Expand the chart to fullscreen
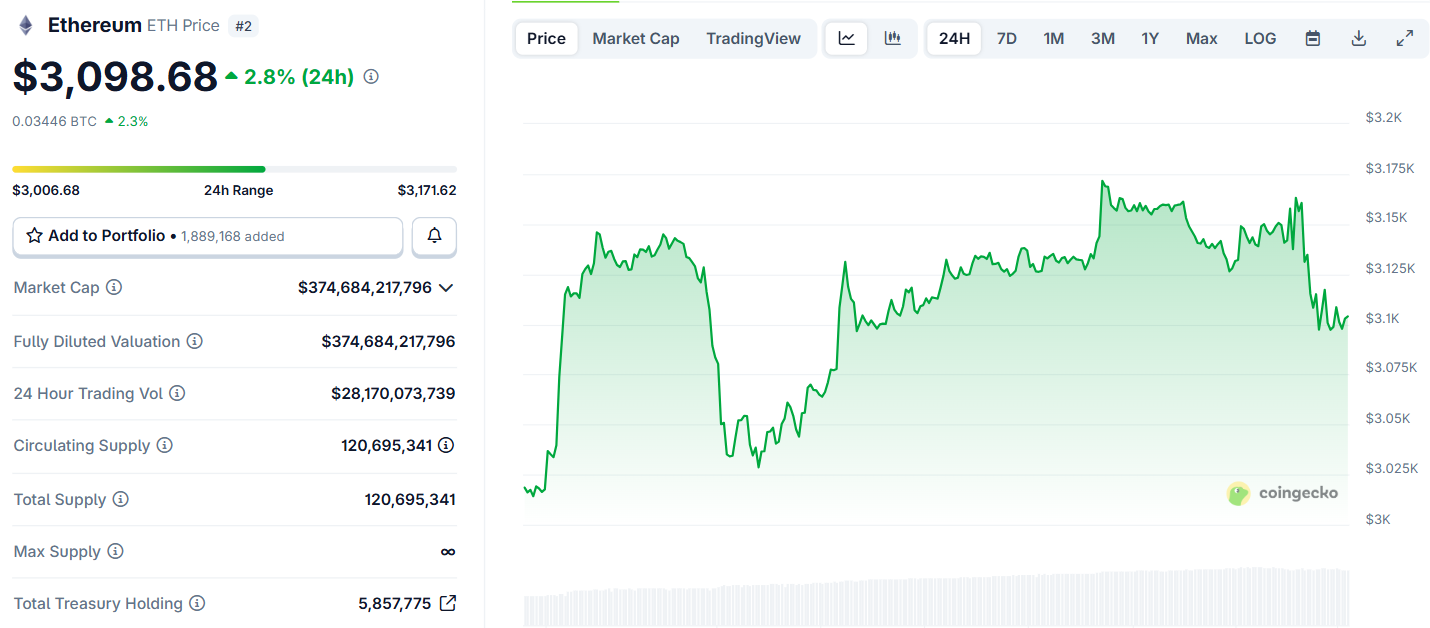This screenshot has width=1430, height=628. [1404, 38]
